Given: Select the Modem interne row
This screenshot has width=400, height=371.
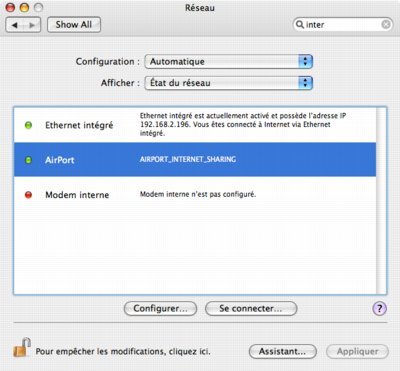Looking at the screenshot, I should (195, 194).
